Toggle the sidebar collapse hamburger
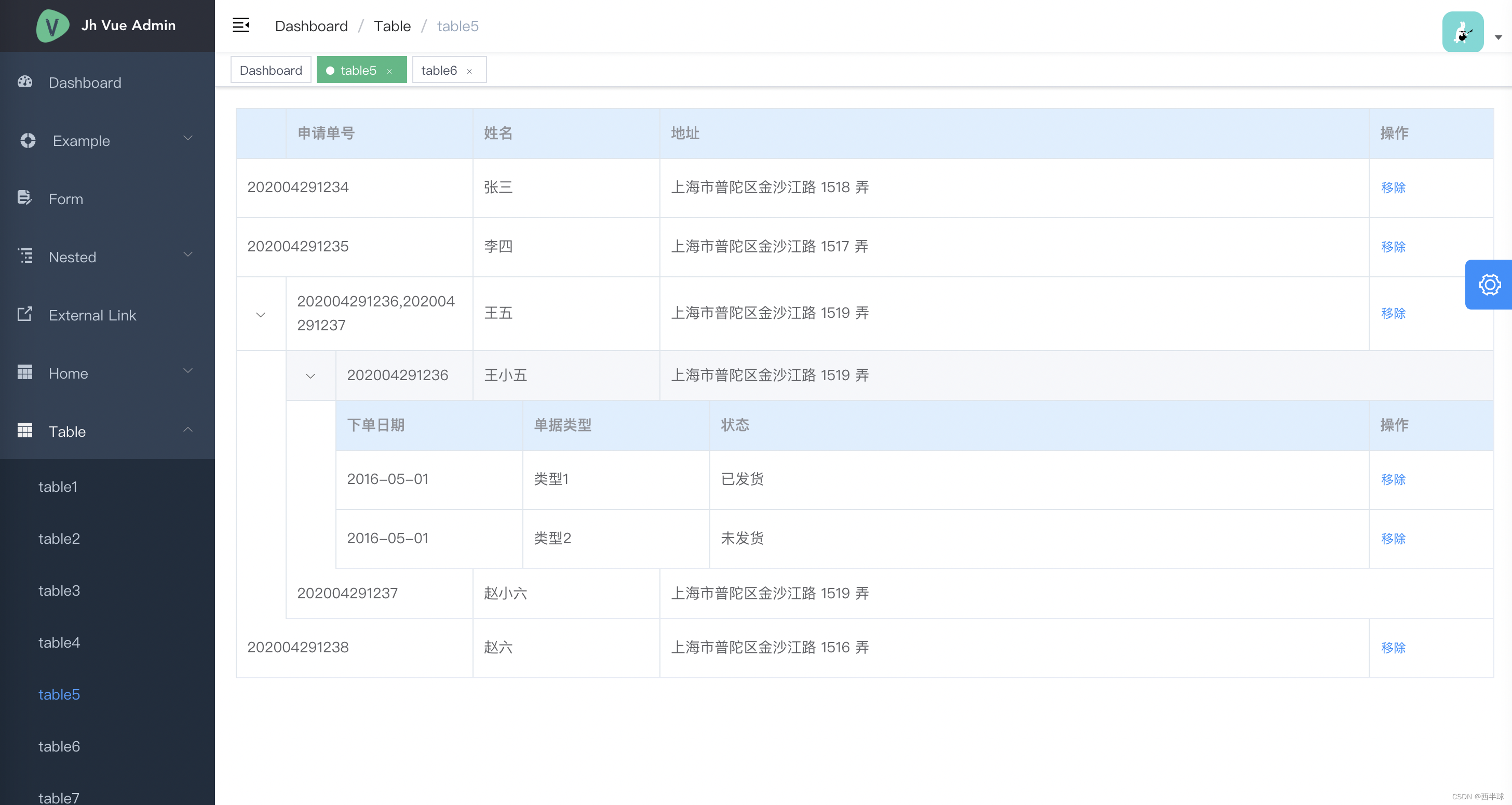The height and width of the screenshot is (805, 1512). (x=240, y=25)
